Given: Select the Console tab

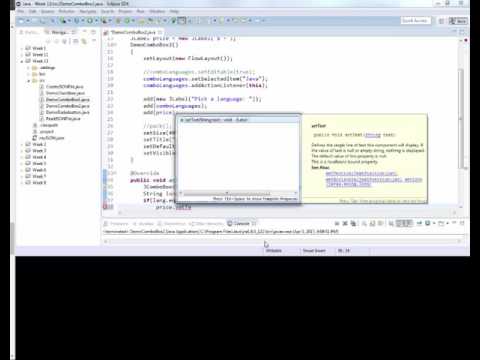Looking at the screenshot, I should [x=242, y=223].
